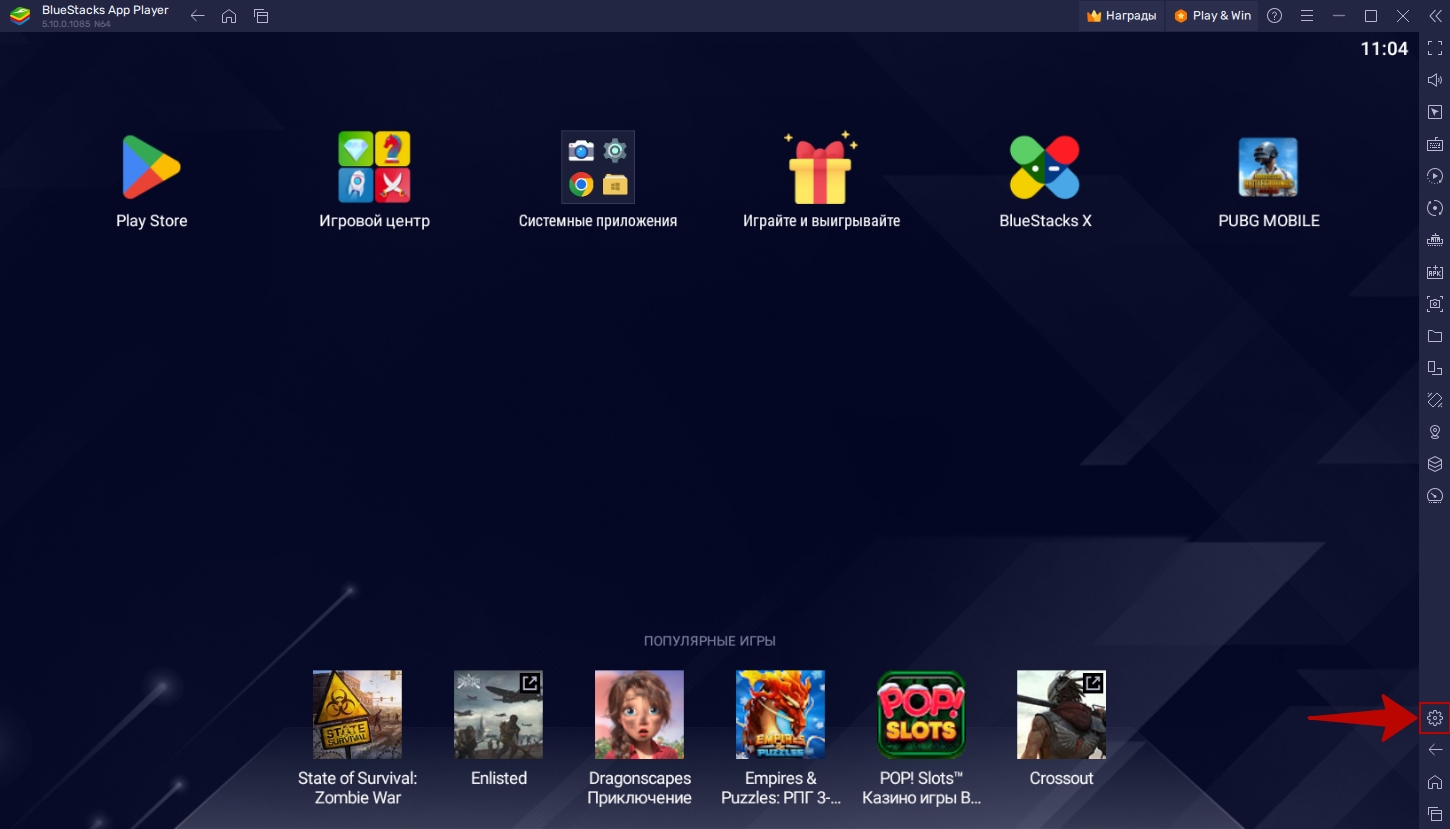Open settings gear in side toolbar
Viewport: 1450px width, 829px height.
(x=1435, y=718)
